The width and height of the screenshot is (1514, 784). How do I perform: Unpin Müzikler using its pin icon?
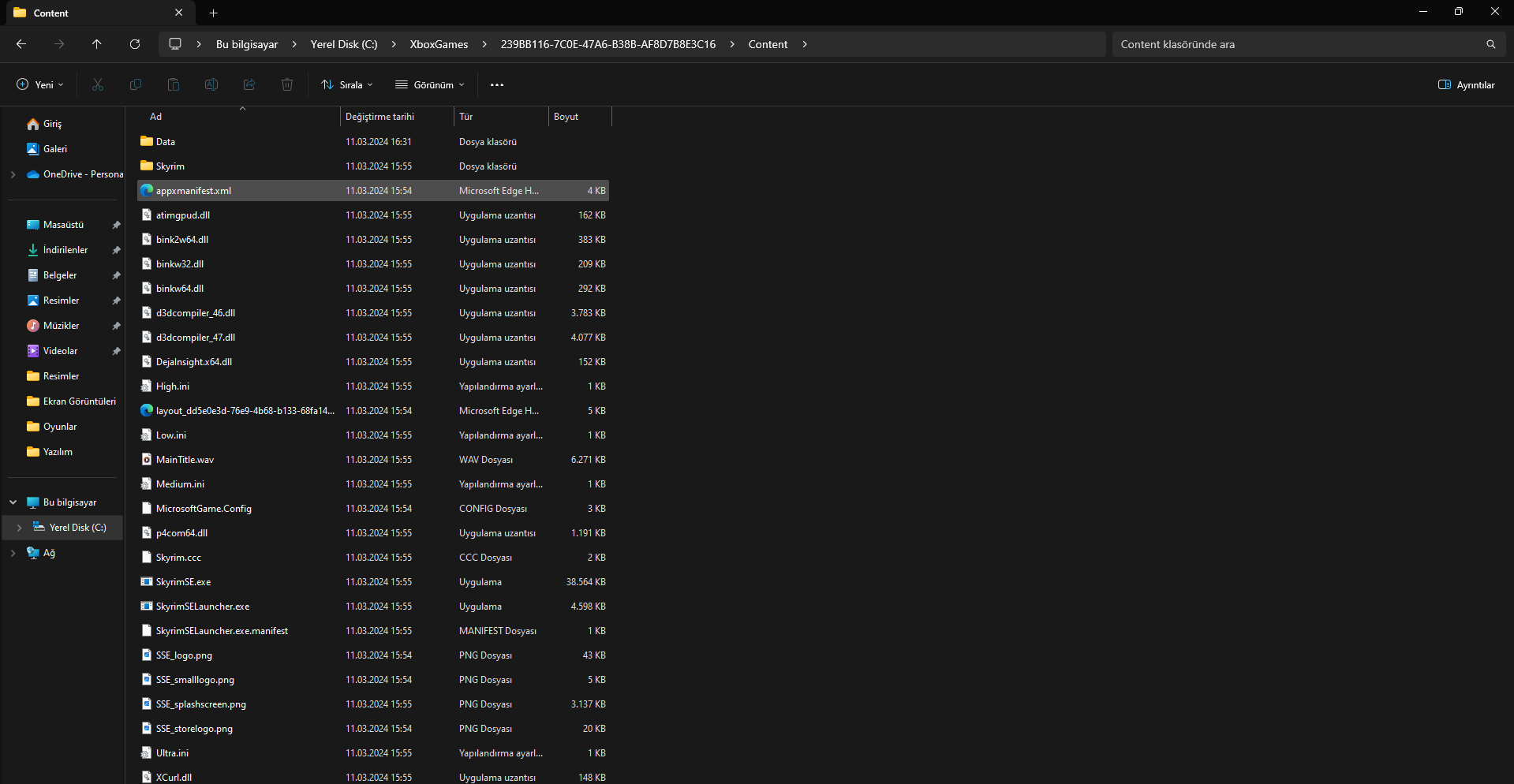point(116,326)
